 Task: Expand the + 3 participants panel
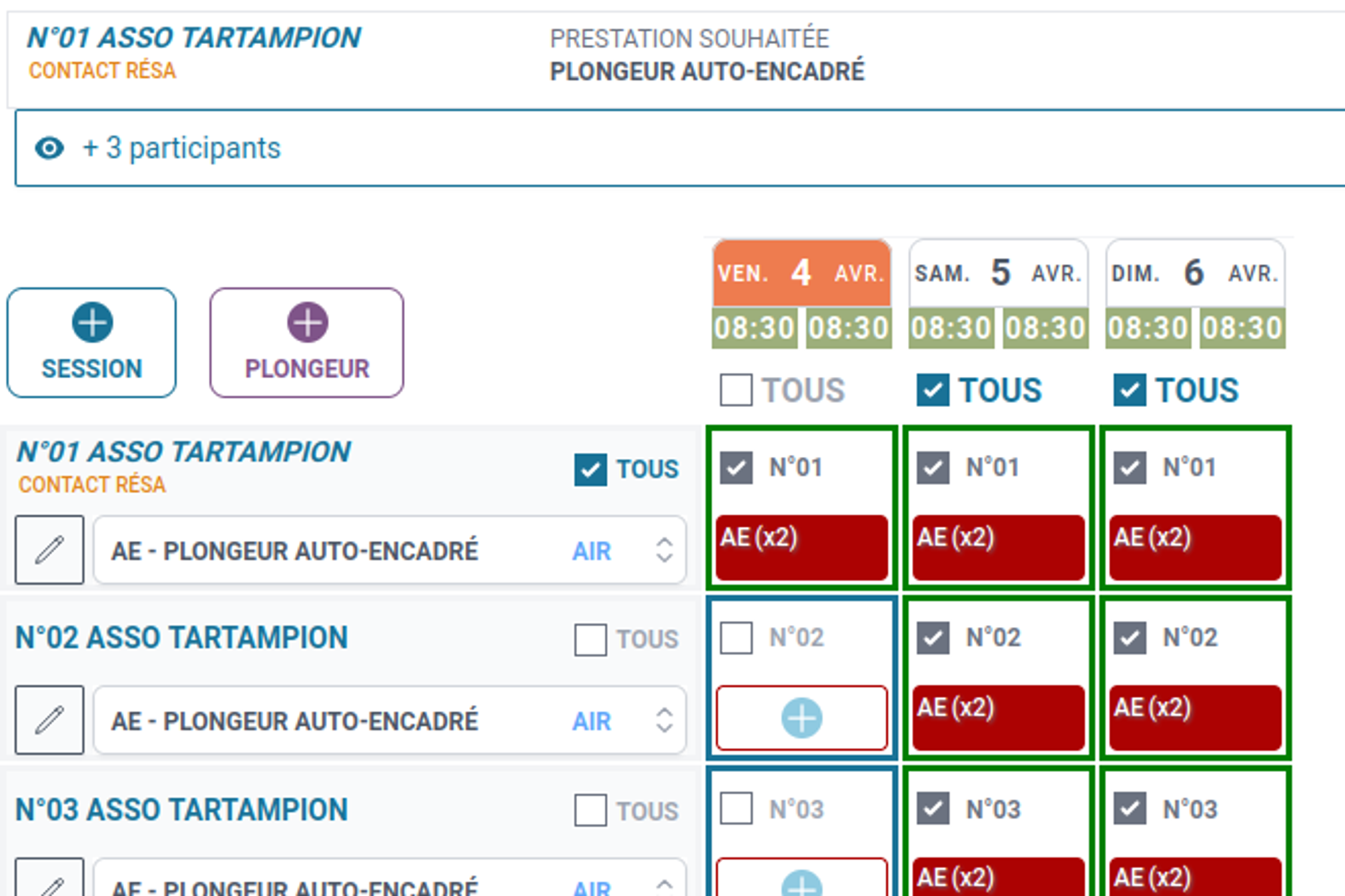click(181, 148)
